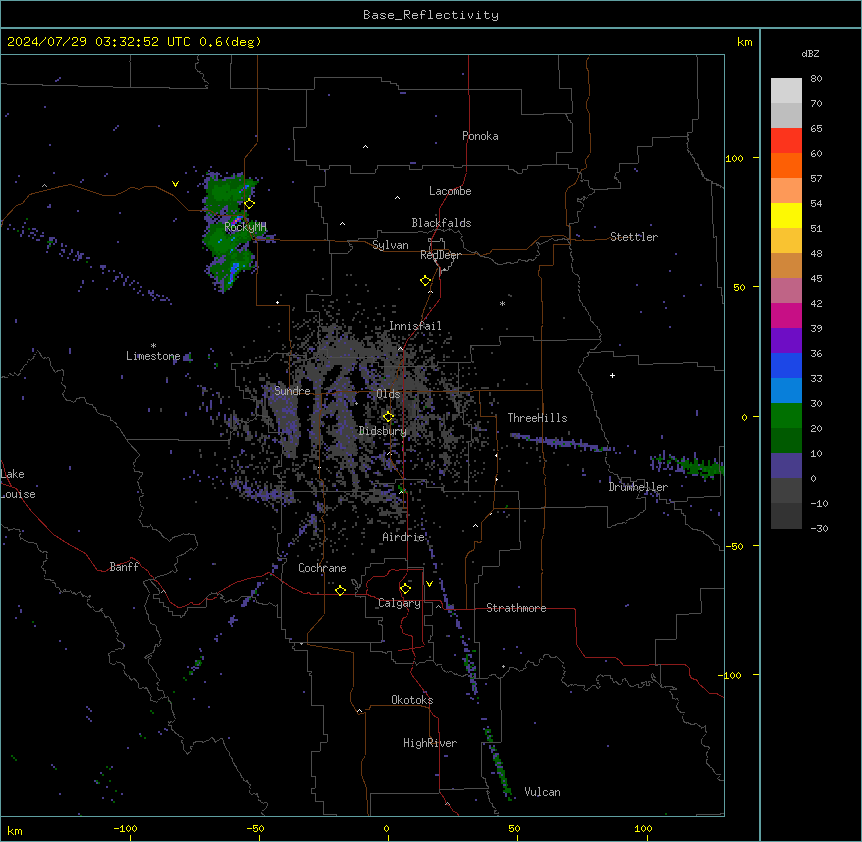This screenshot has width=862, height=842.
Task: Choose the orange 57-60 dBZ legend swatch
Action: 786,166
